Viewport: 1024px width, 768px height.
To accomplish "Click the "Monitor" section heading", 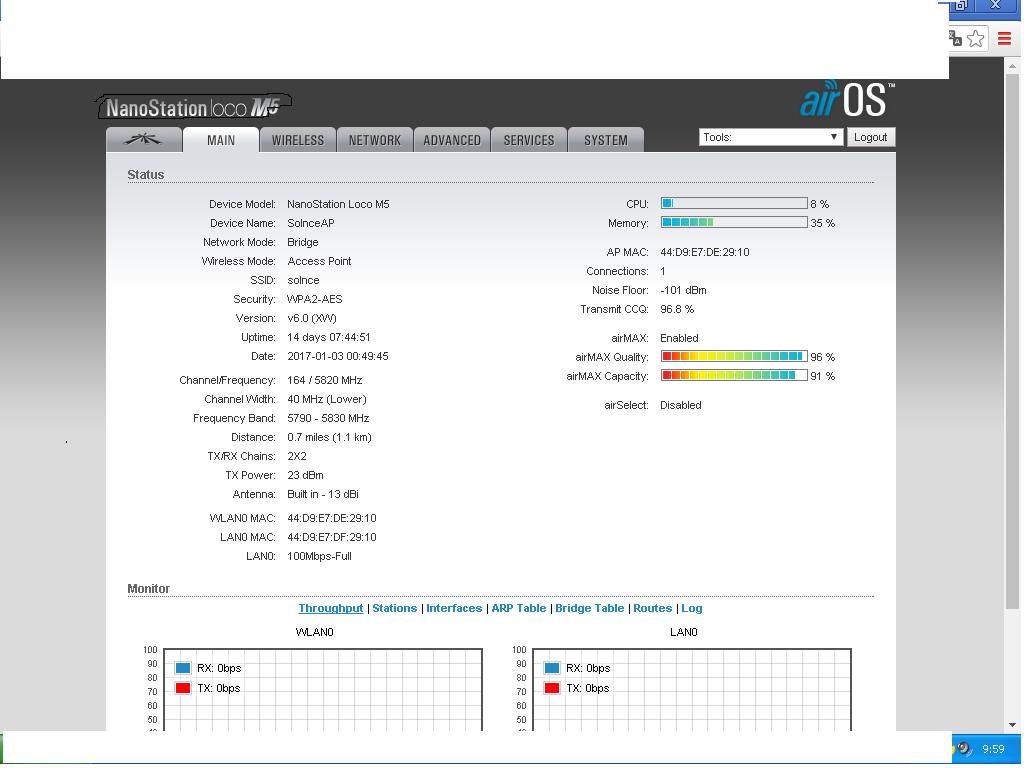I will pos(148,588).
